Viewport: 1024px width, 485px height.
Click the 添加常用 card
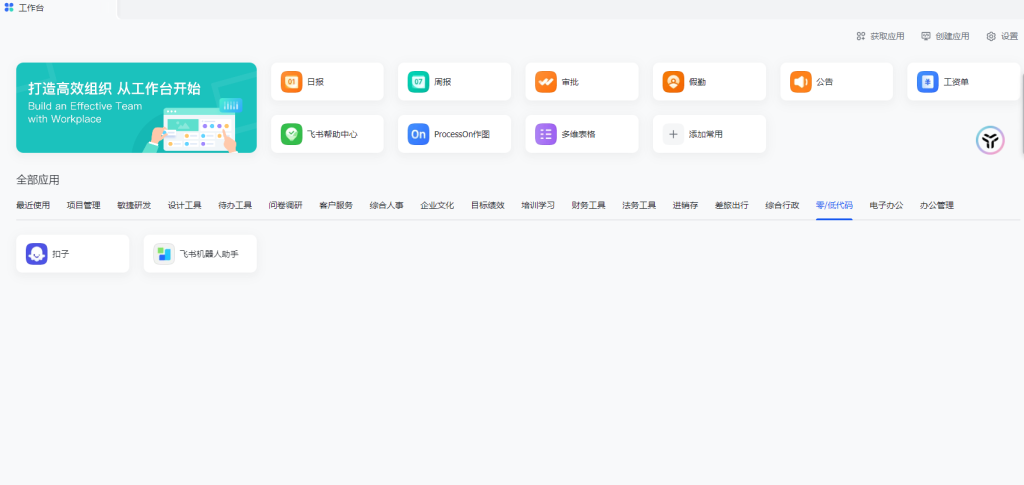click(709, 134)
